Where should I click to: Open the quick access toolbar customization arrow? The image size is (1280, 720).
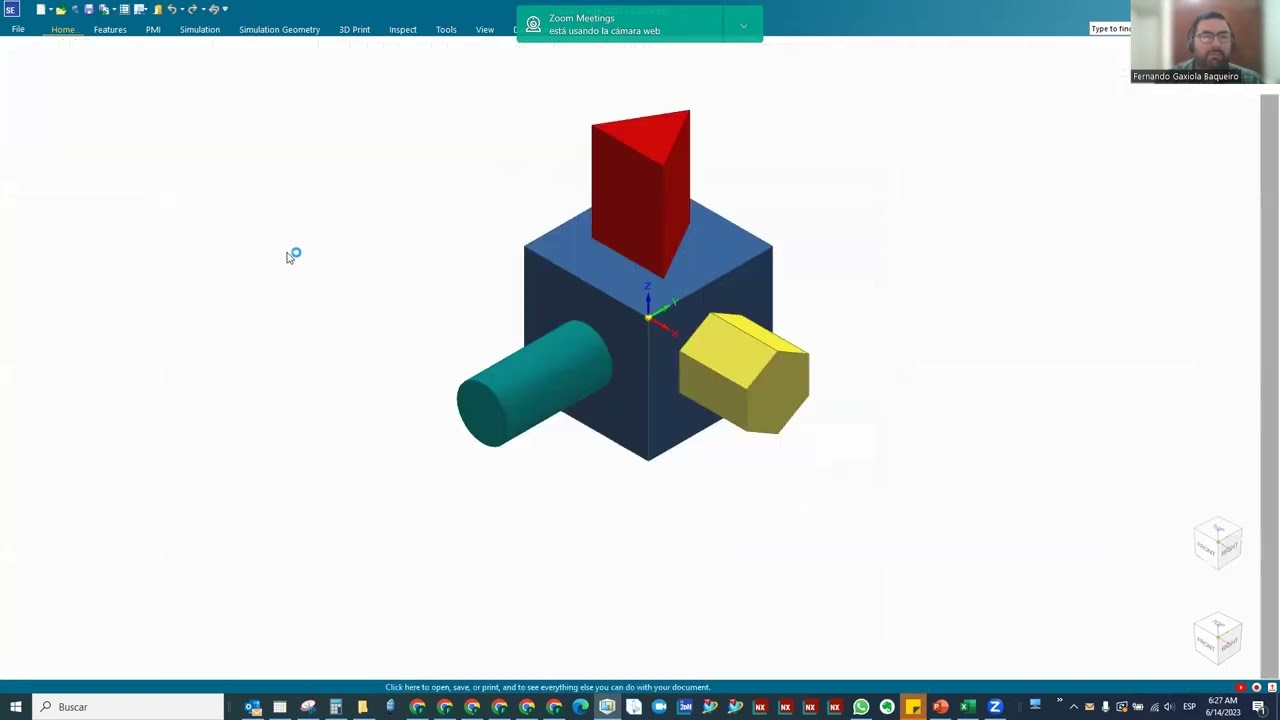[225, 10]
